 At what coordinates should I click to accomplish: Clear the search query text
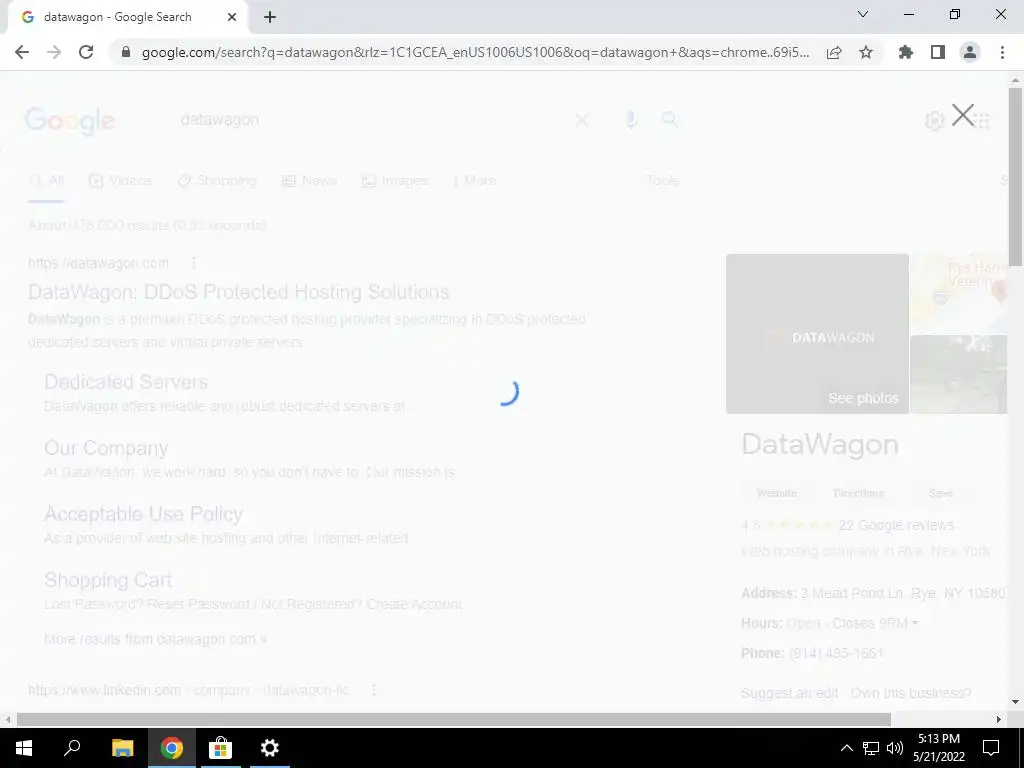pyautogui.click(x=582, y=120)
